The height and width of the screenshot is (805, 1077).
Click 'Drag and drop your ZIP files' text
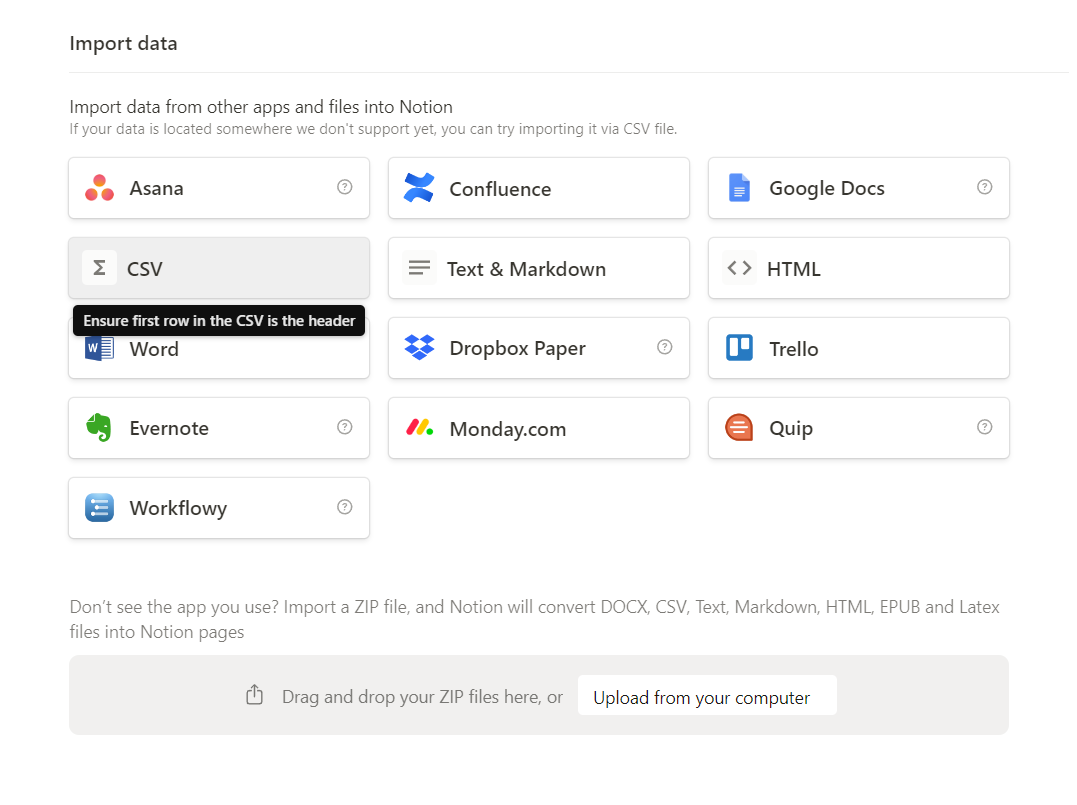point(422,696)
